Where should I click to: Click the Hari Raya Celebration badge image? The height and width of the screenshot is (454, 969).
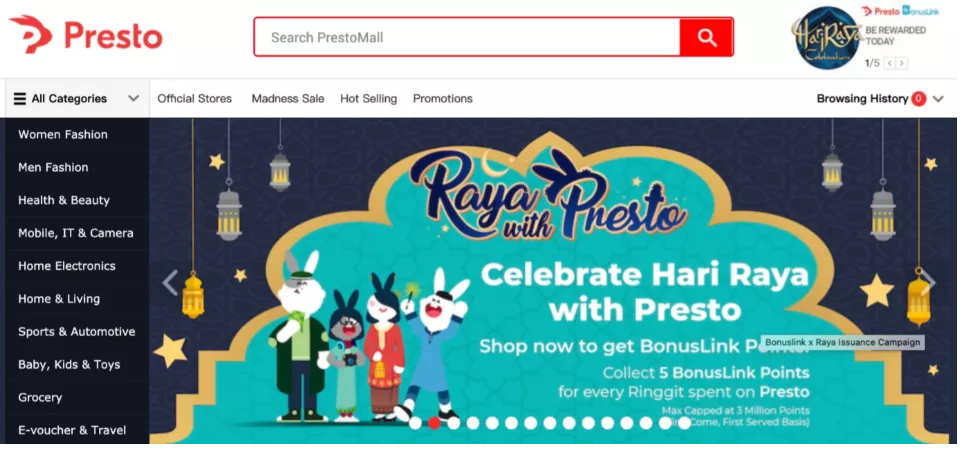[x=827, y=38]
